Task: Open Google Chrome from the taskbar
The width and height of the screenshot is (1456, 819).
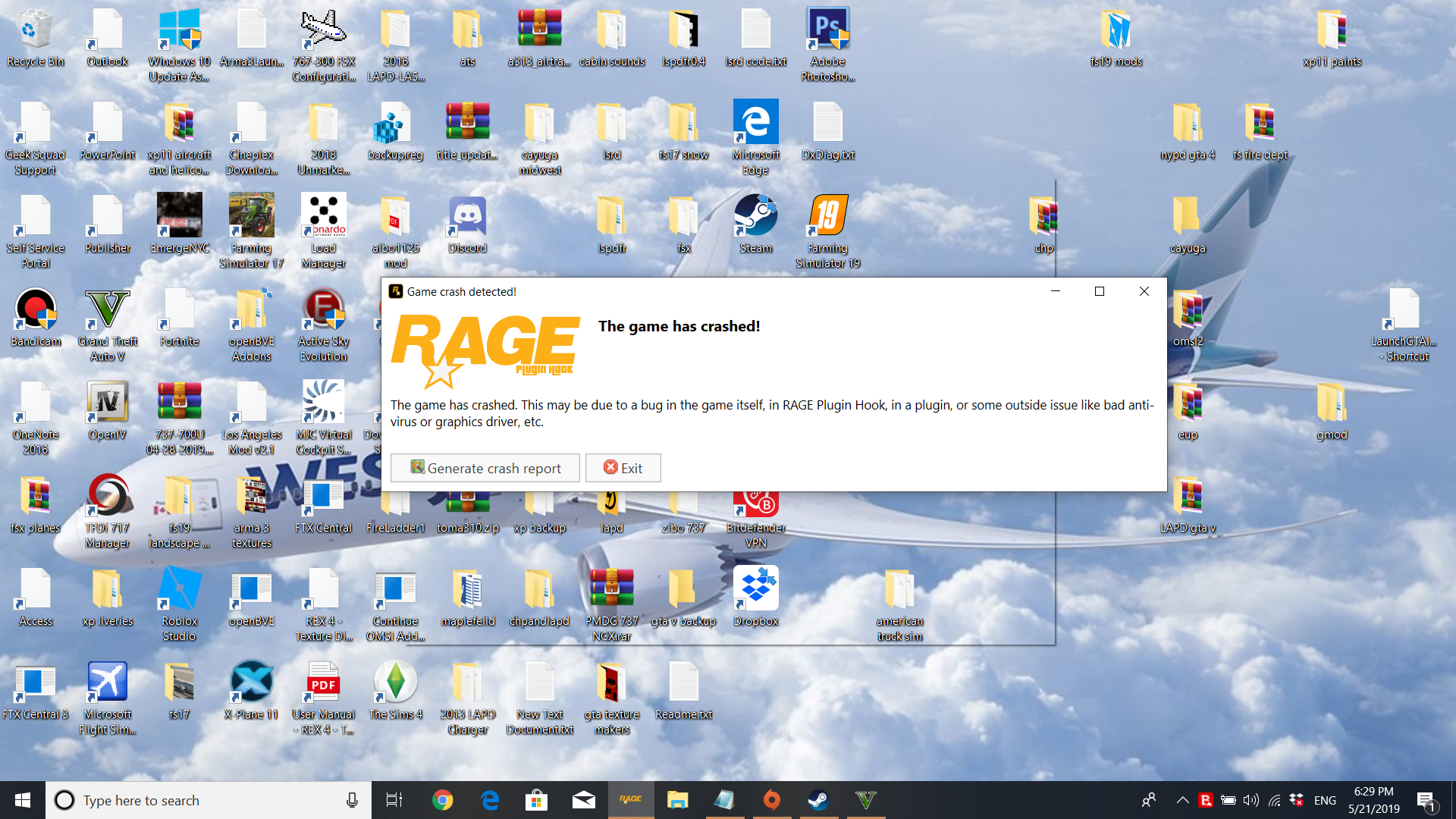Action: pos(442,800)
